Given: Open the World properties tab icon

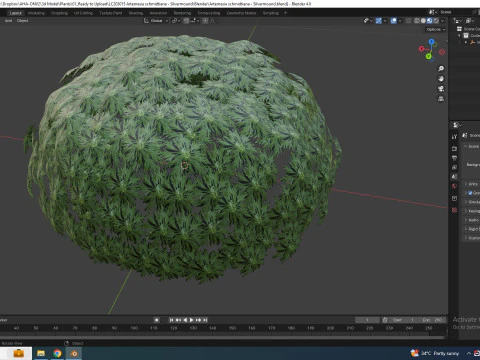Looking at the screenshot, I should [454, 186].
